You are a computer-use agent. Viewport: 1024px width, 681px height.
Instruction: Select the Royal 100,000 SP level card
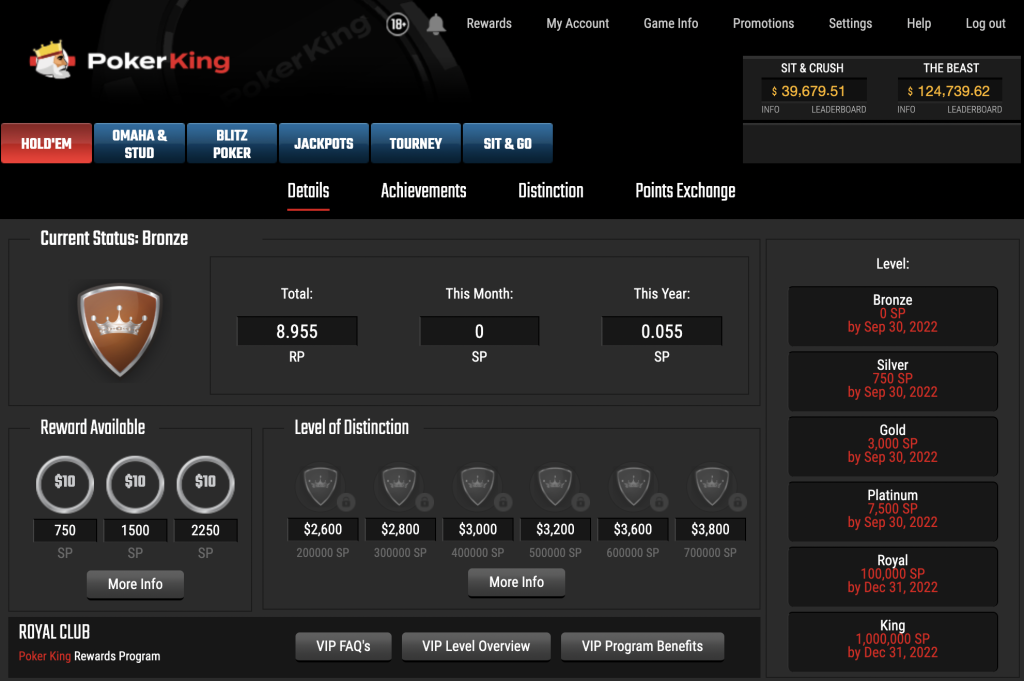coord(893,577)
